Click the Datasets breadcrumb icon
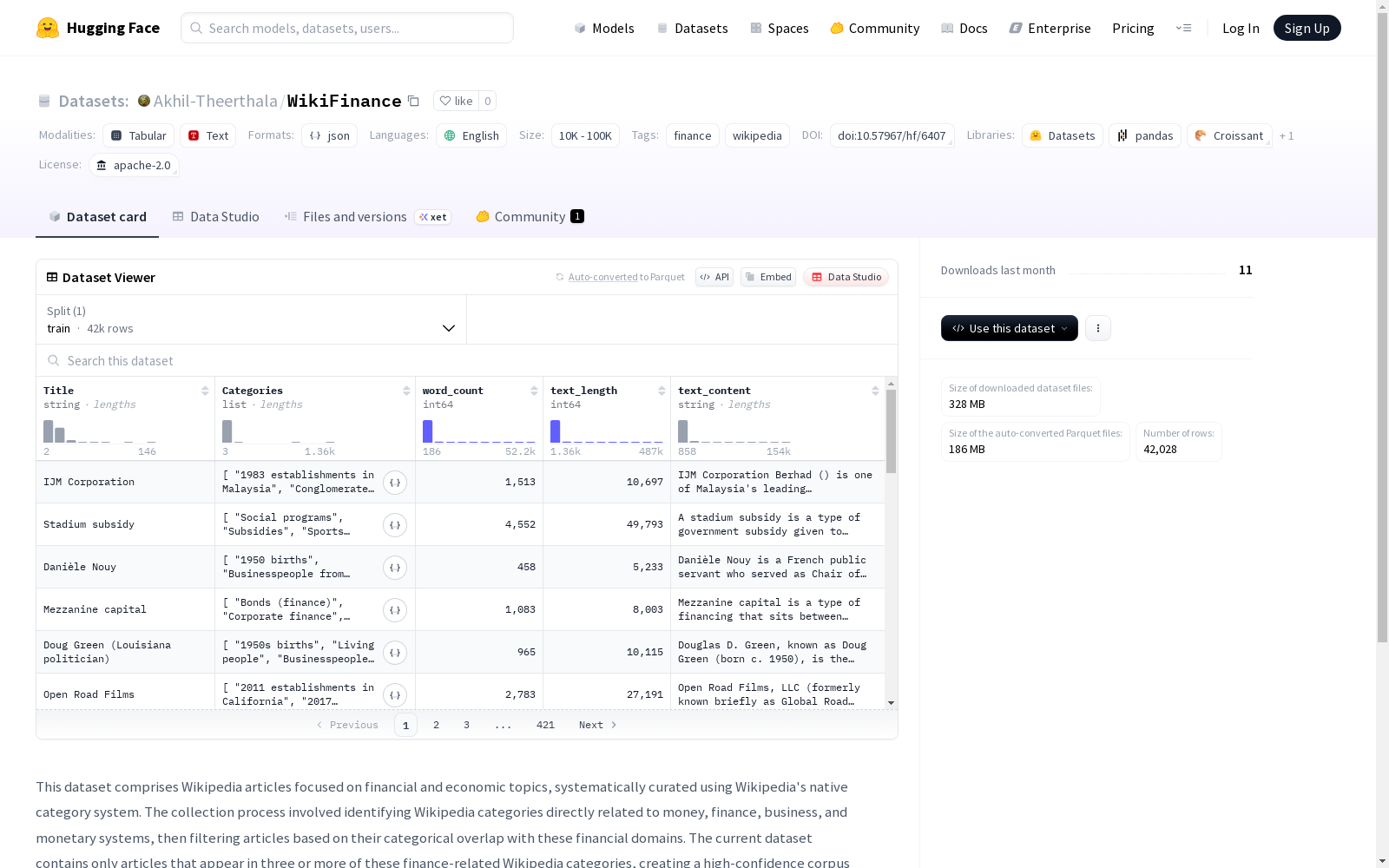This screenshot has height=868, width=1389. click(x=44, y=102)
